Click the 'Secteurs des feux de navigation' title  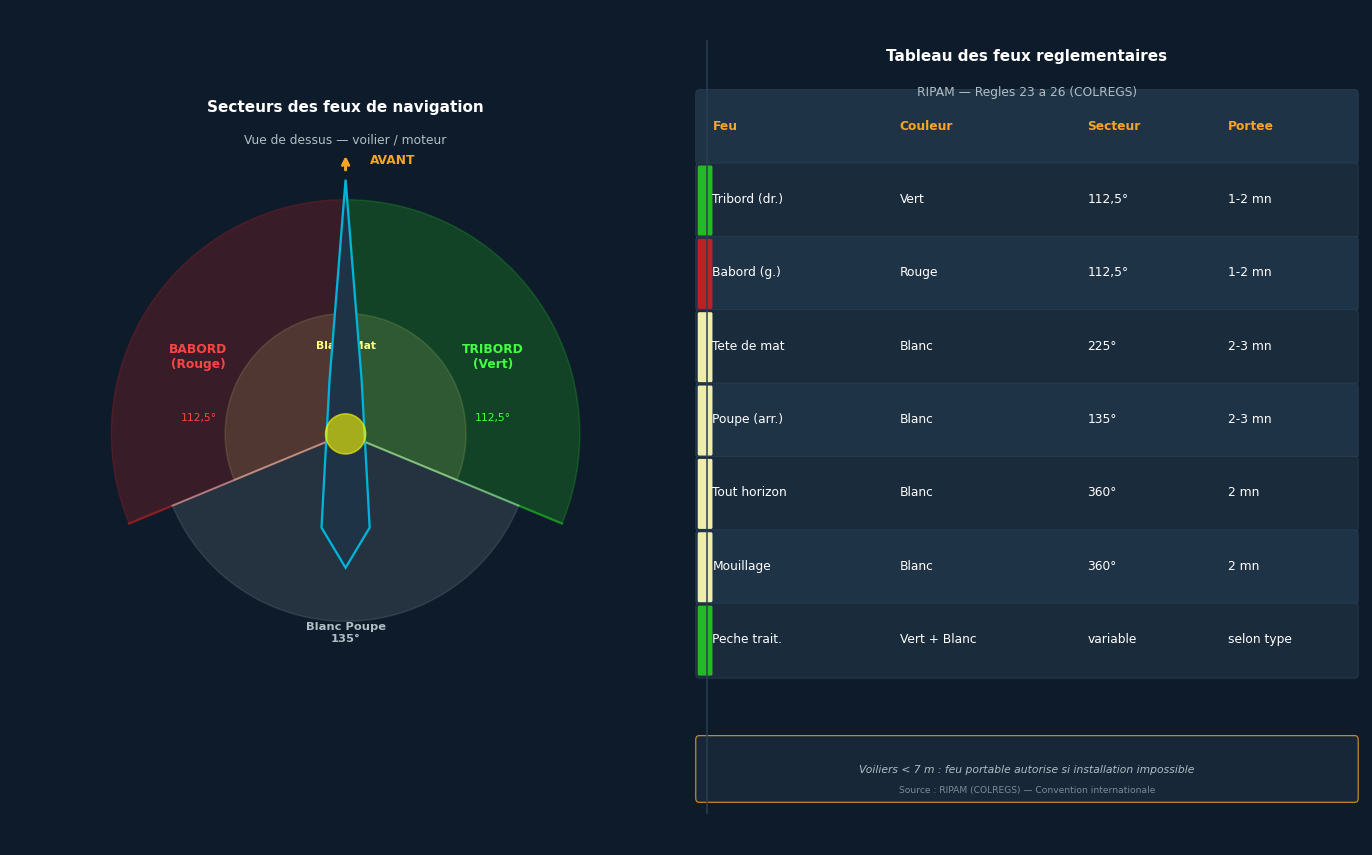(345, 108)
